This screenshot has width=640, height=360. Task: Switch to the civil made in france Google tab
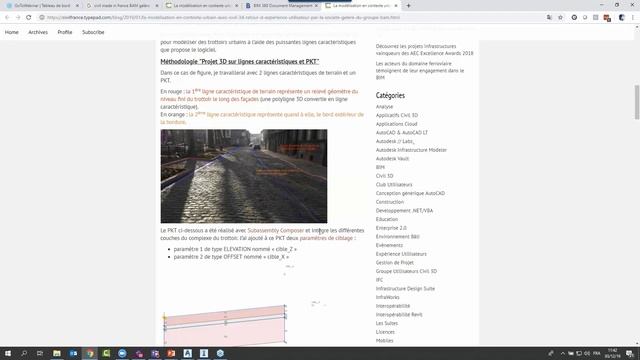coord(122,6)
